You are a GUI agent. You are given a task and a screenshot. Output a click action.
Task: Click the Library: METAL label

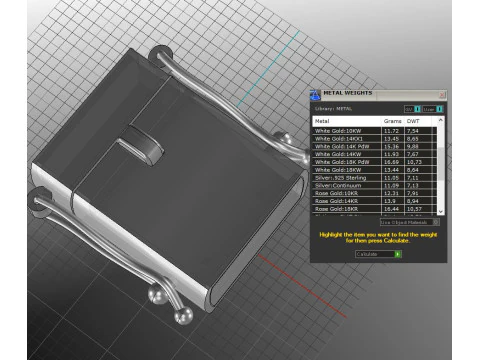click(x=333, y=109)
